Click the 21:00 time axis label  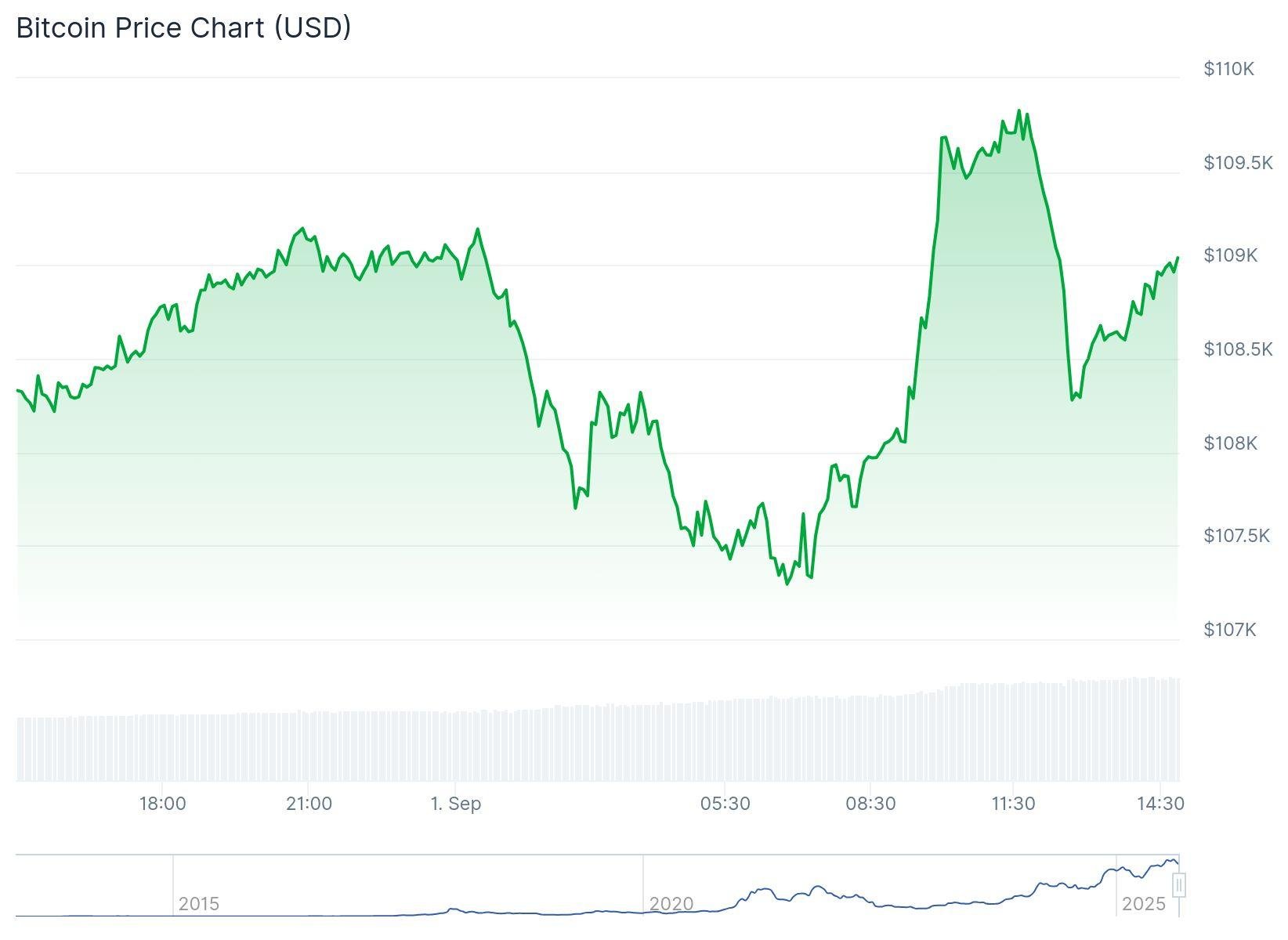[x=309, y=804]
